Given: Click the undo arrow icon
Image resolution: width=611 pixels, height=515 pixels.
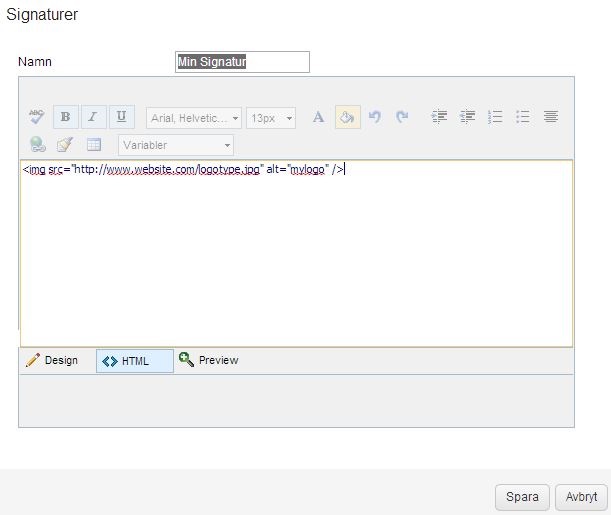Looking at the screenshot, I should [375, 117].
